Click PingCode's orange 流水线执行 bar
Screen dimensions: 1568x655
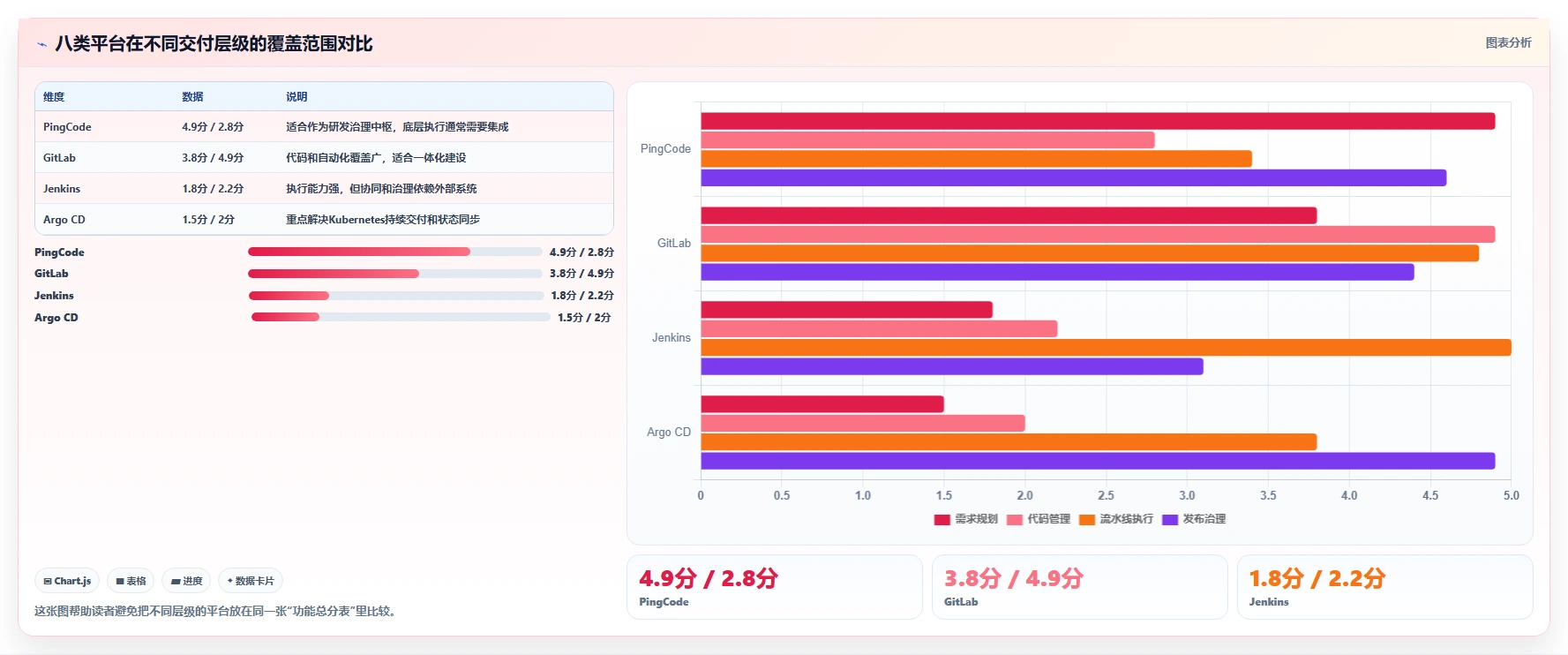[x=977, y=159]
